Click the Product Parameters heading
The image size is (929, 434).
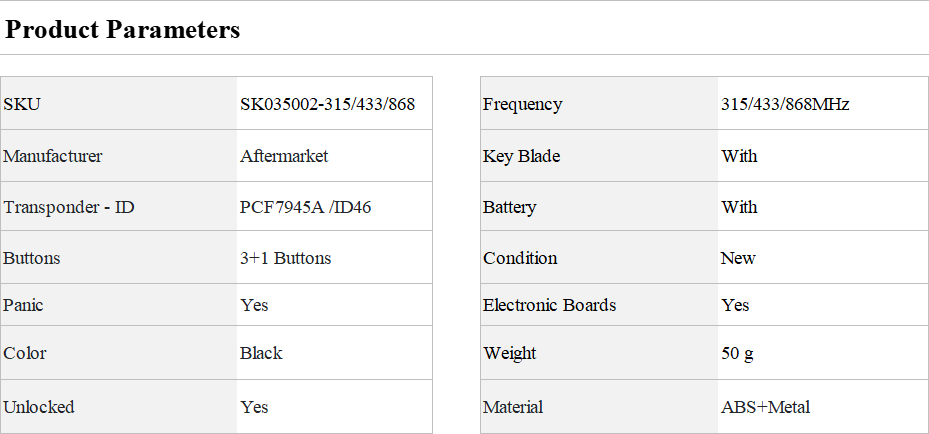point(123,29)
